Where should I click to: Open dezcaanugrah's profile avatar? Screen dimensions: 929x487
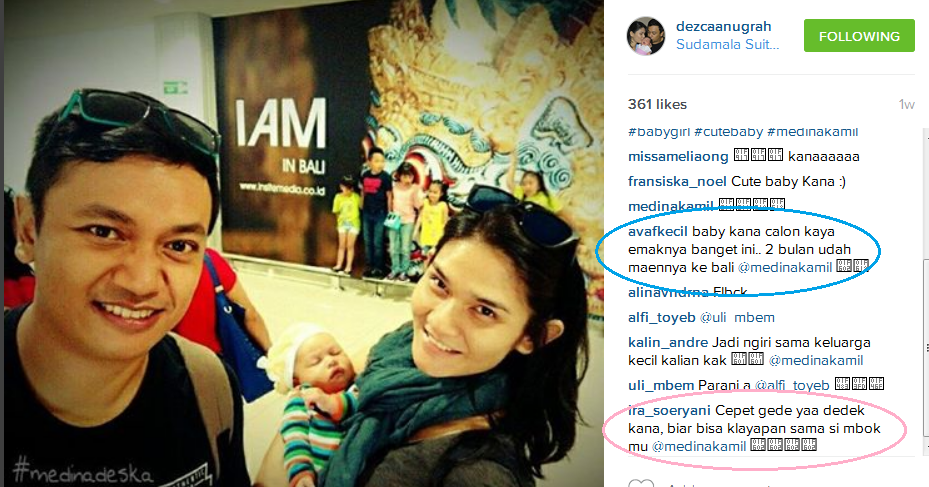pyautogui.click(x=646, y=36)
